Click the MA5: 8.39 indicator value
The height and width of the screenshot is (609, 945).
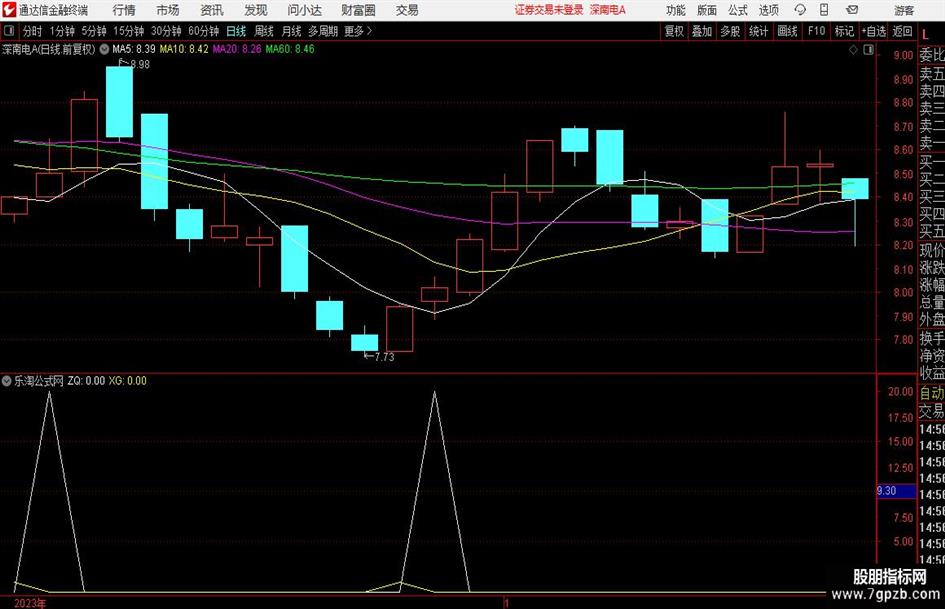tap(134, 49)
